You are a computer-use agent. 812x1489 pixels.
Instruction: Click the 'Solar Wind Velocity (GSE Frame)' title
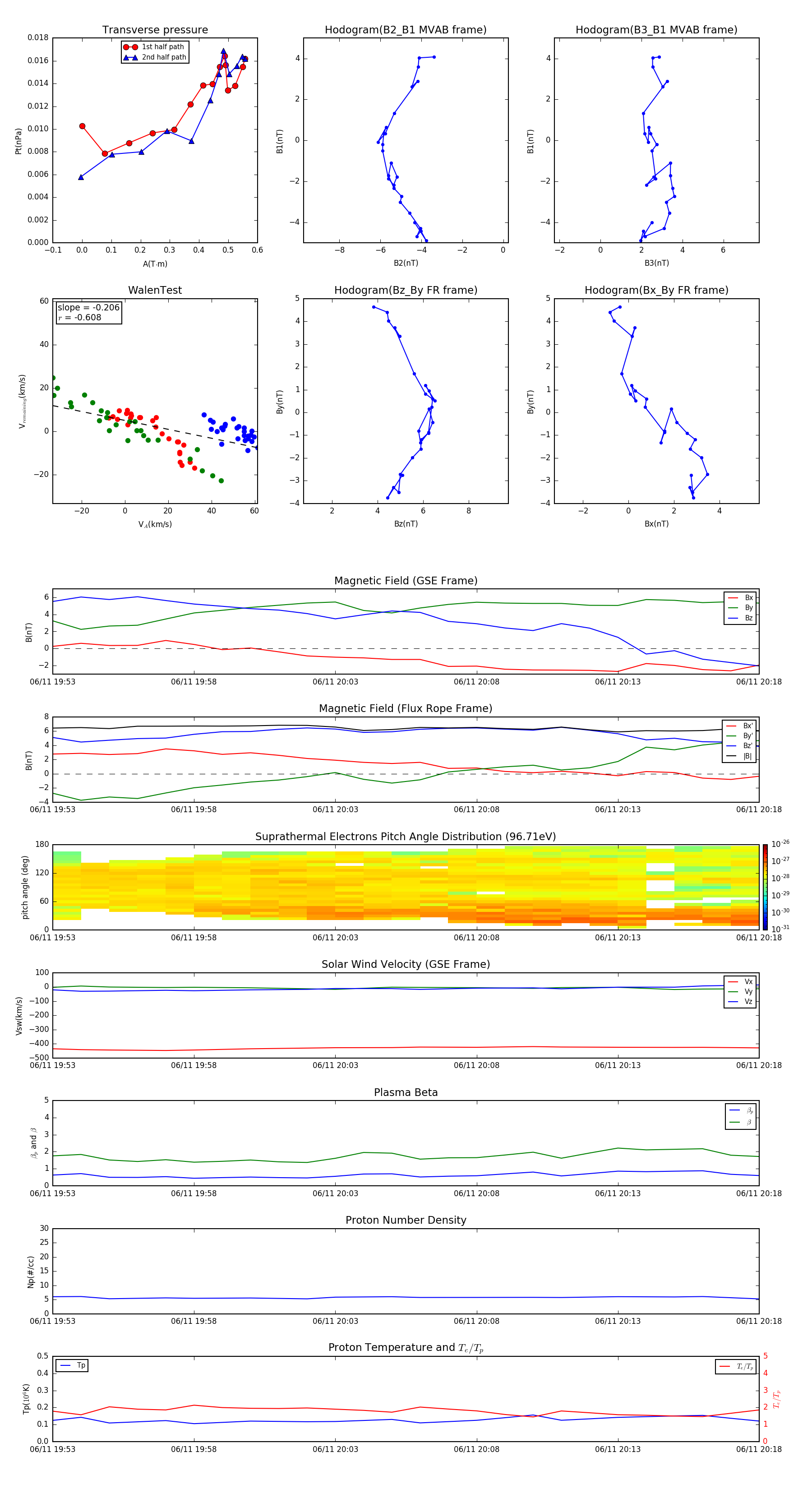[x=406, y=965]
